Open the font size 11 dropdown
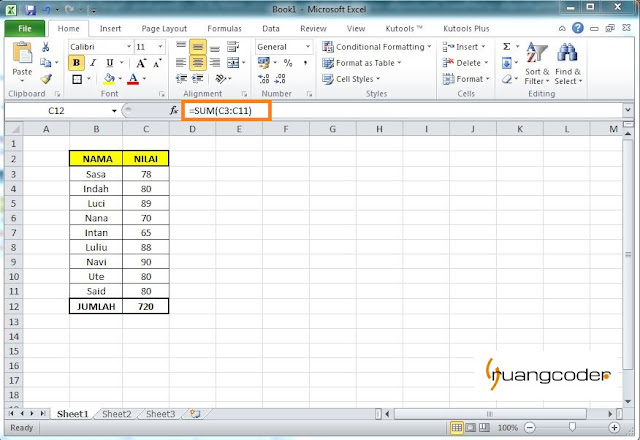The width and height of the screenshot is (640, 440). point(160,47)
